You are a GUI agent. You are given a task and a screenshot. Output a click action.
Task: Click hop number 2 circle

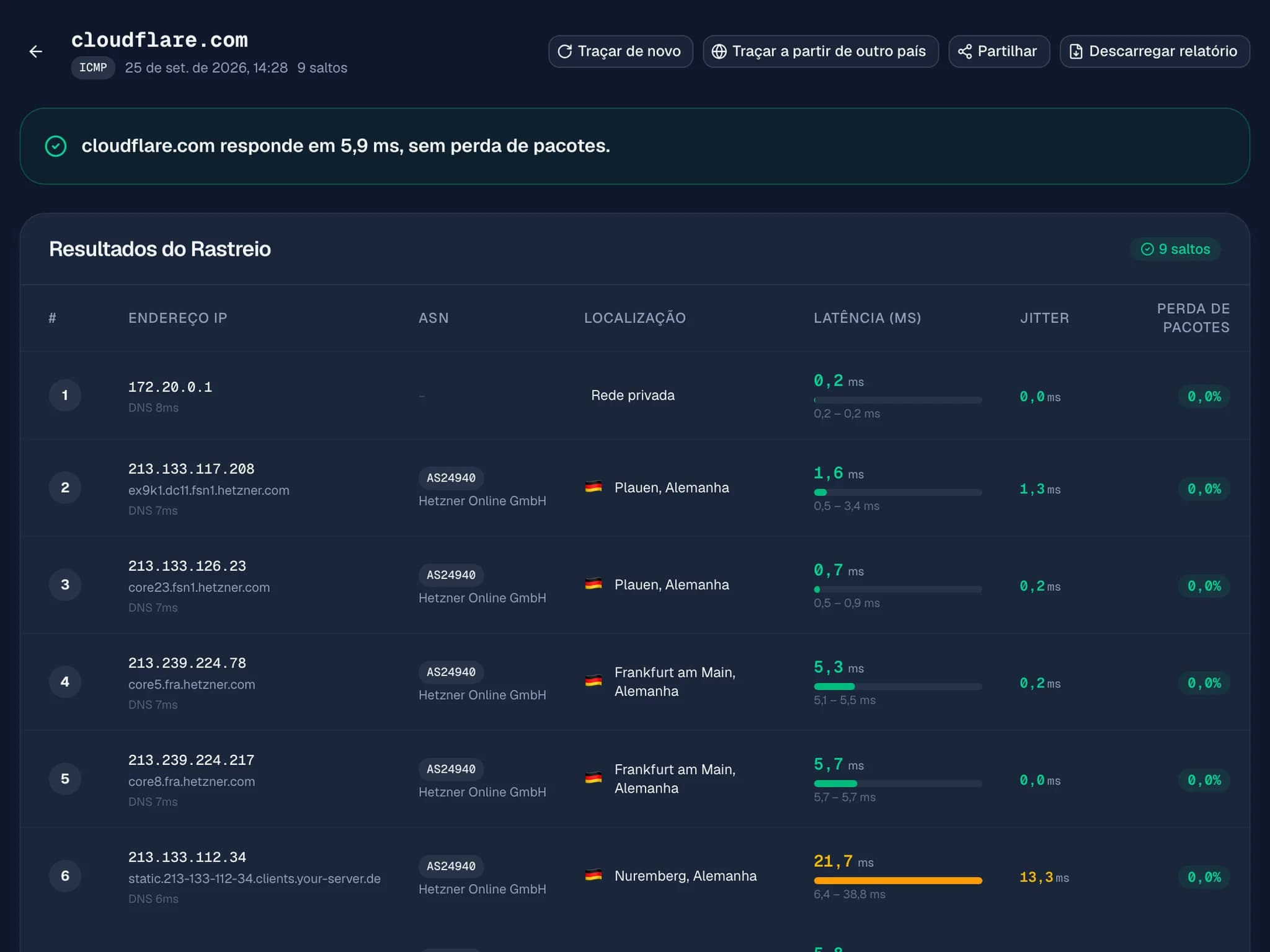[x=65, y=488]
